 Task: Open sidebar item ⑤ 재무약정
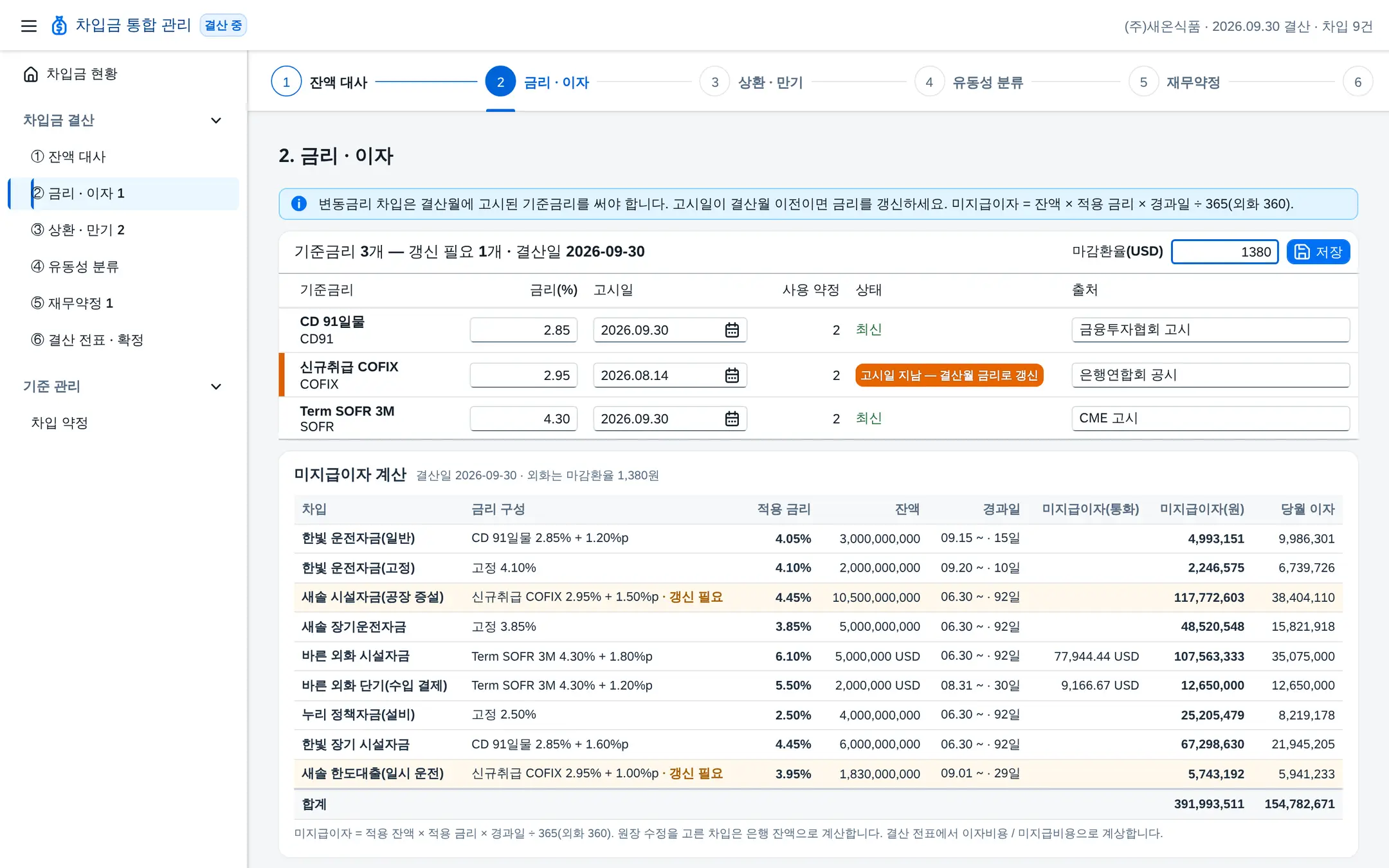[122, 303]
